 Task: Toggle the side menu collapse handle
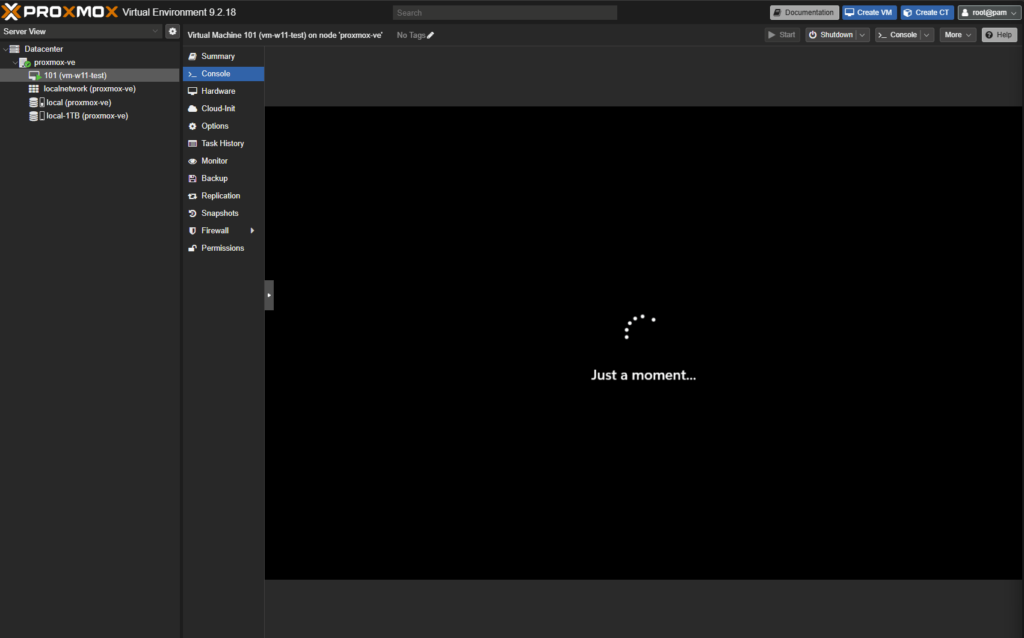(x=269, y=295)
